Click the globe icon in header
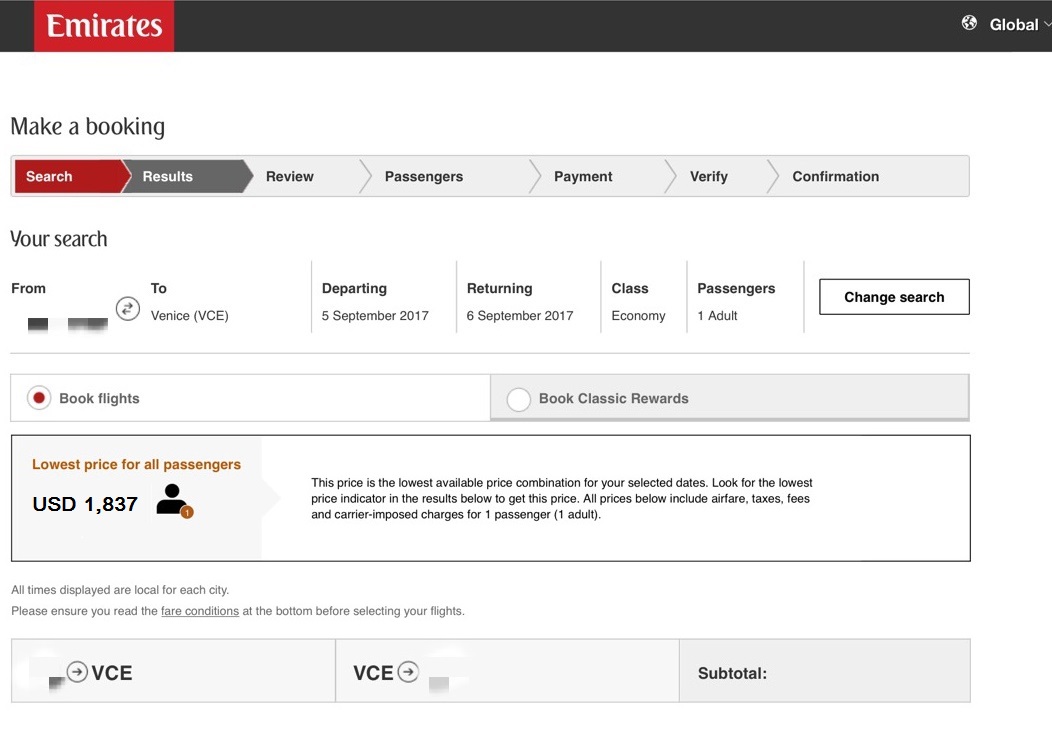This screenshot has height=734, width=1052. [969, 23]
